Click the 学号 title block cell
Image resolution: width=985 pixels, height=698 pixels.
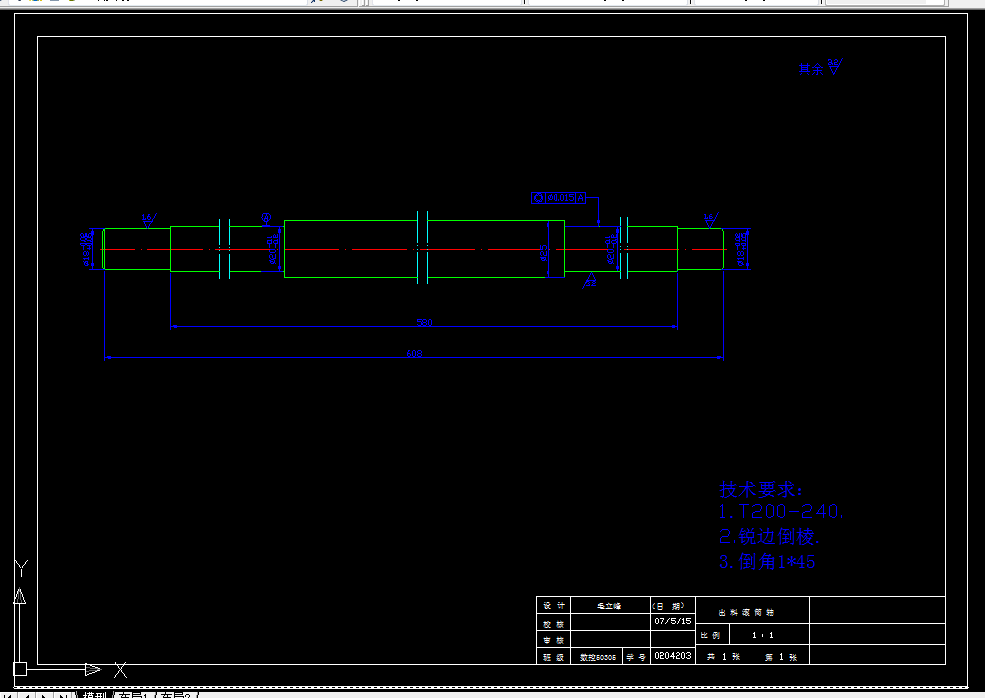pyautogui.click(x=636, y=657)
